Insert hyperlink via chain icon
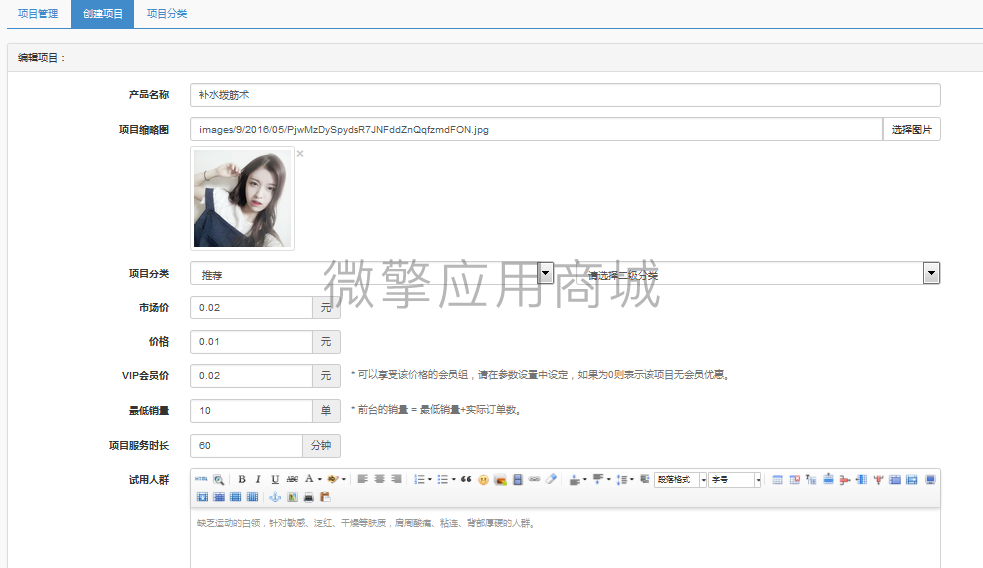The image size is (983, 568). [x=534, y=479]
